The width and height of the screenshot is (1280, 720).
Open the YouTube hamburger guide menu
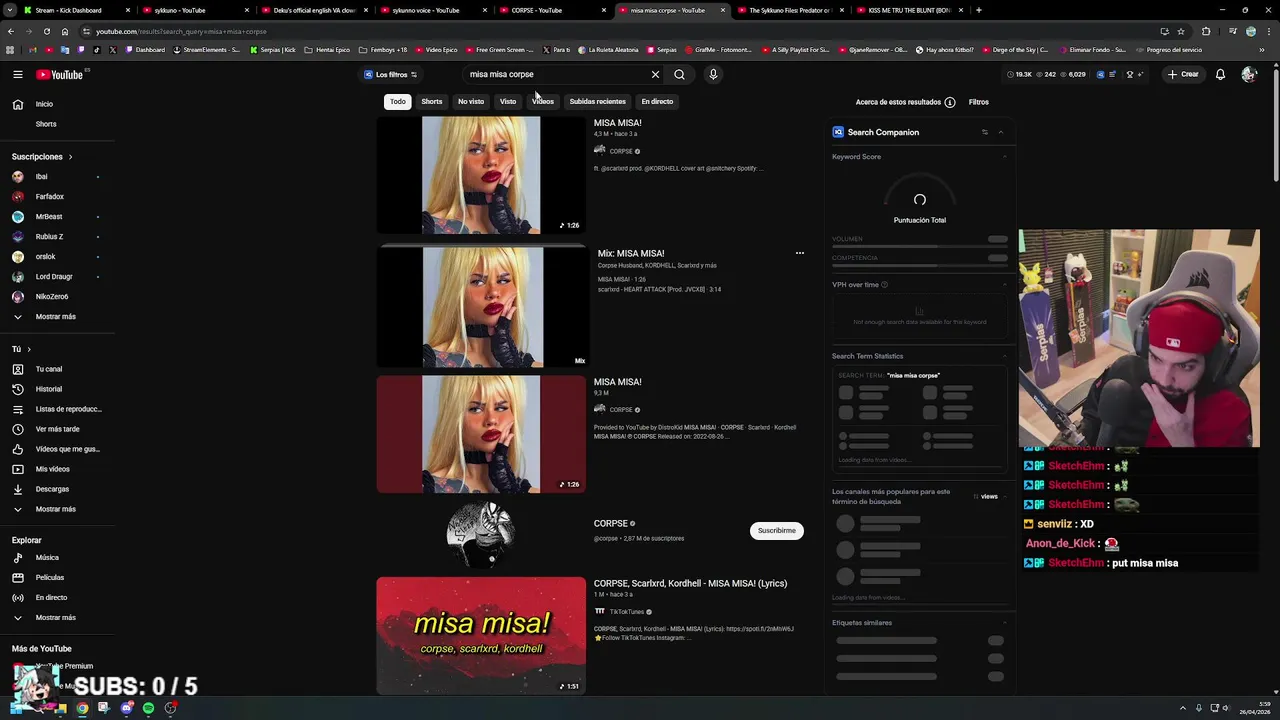[18, 74]
